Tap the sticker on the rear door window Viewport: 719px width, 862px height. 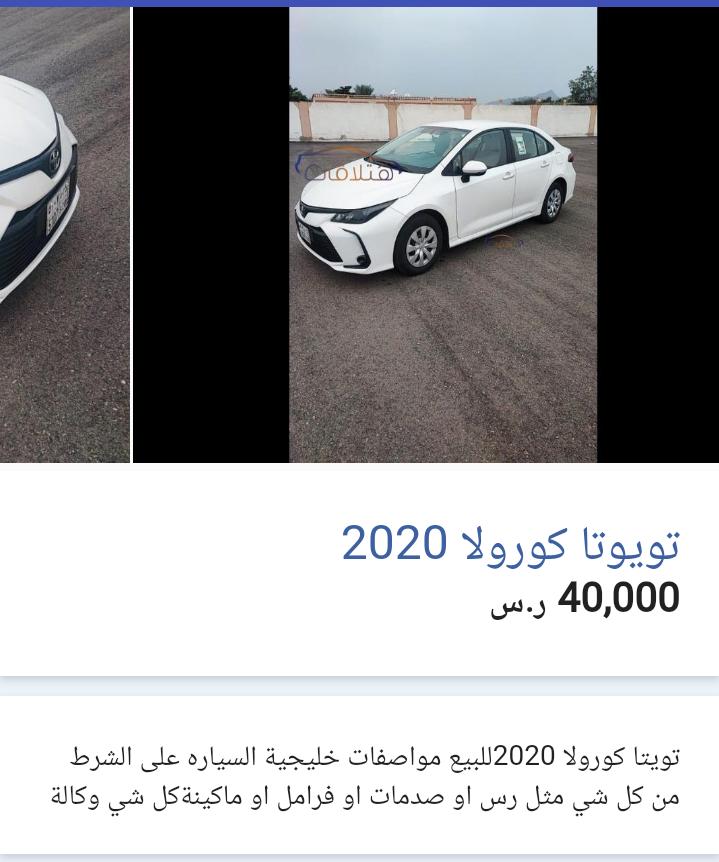519,143
